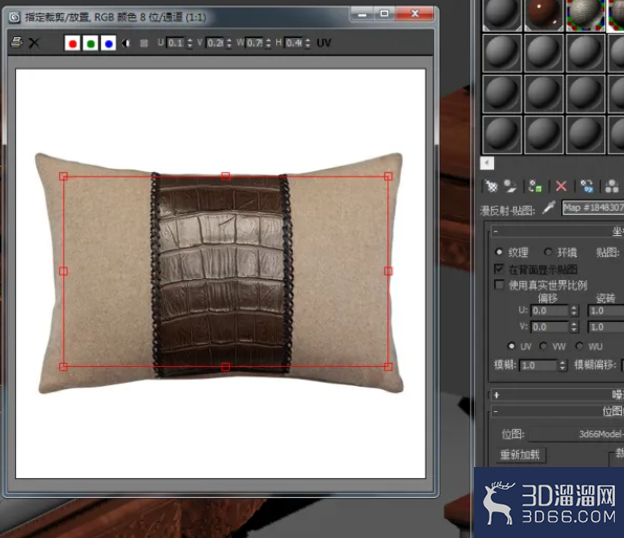Expand the noise rollout plus header
Screen dimensions: 624x538
(557, 395)
